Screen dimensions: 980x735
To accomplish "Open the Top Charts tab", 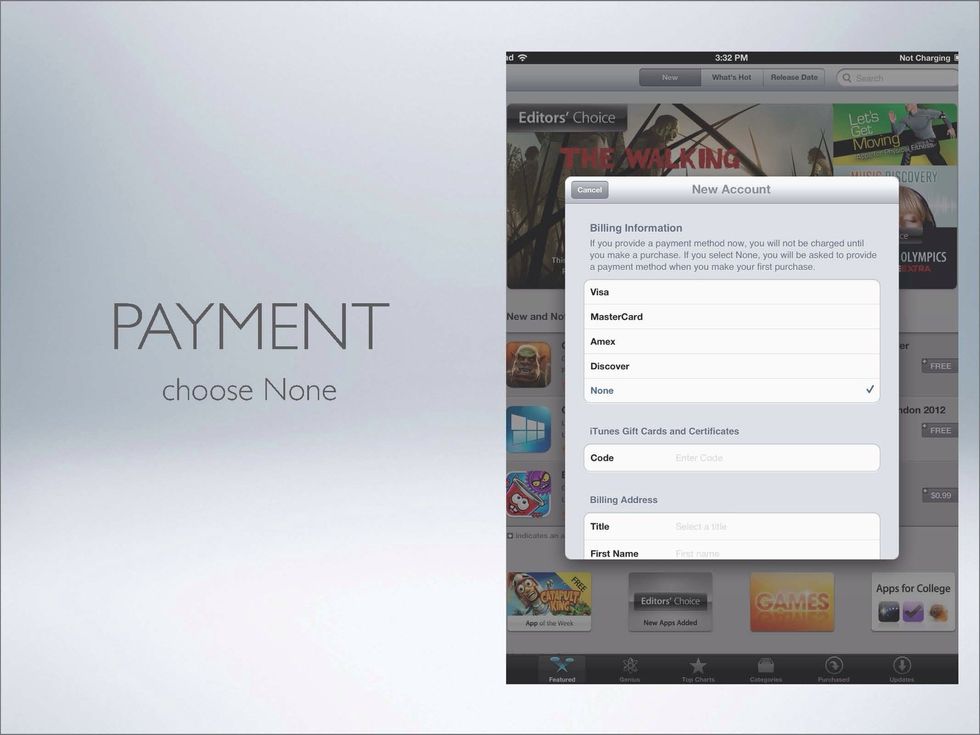I will click(698, 669).
